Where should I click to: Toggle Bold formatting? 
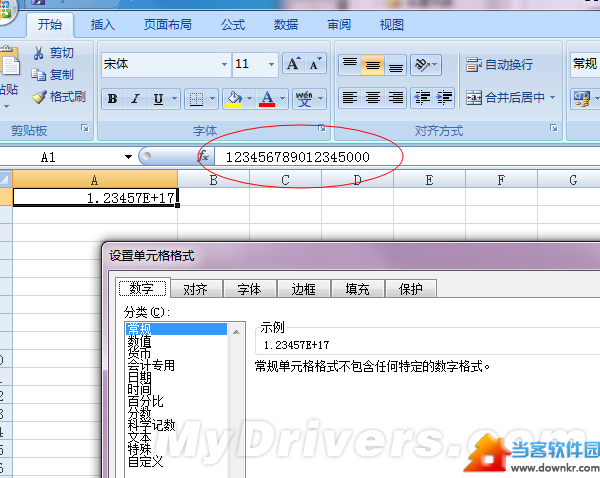pyautogui.click(x=112, y=99)
